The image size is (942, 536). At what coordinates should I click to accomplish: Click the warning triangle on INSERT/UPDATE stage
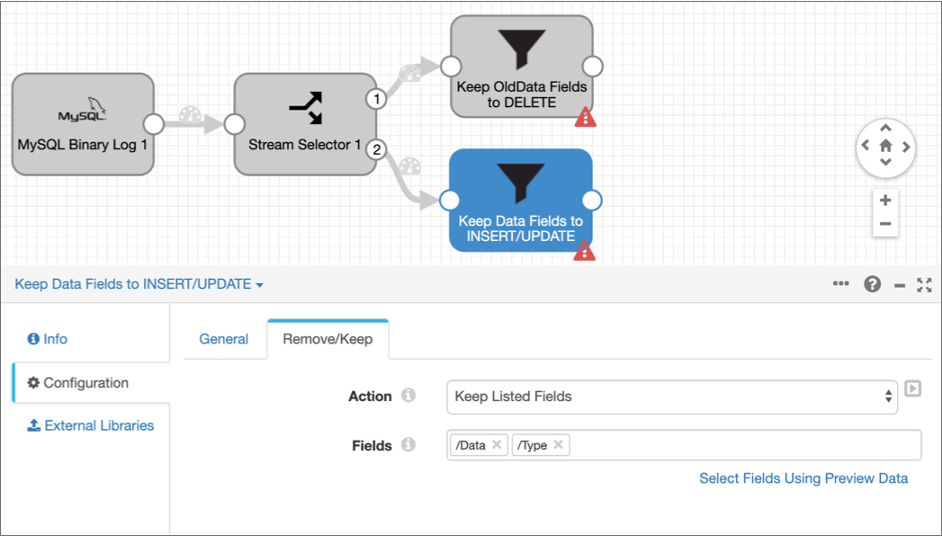[x=585, y=251]
